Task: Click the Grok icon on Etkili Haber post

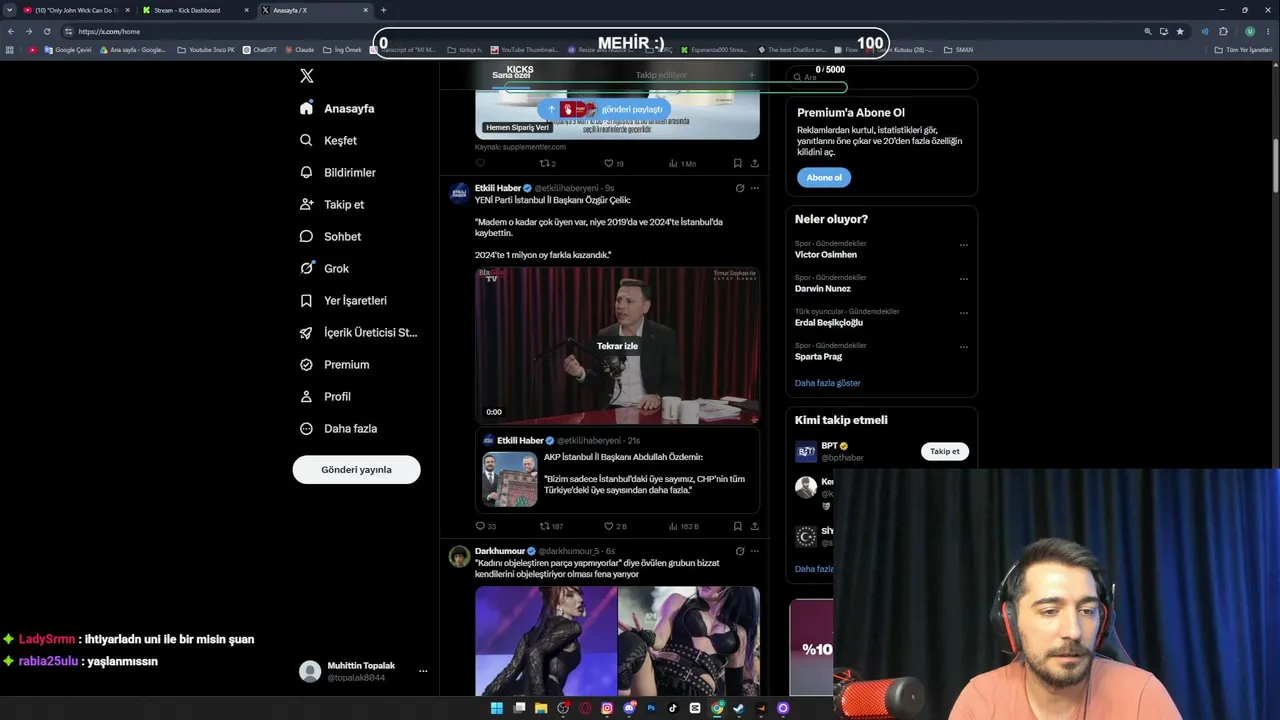Action: [x=740, y=188]
